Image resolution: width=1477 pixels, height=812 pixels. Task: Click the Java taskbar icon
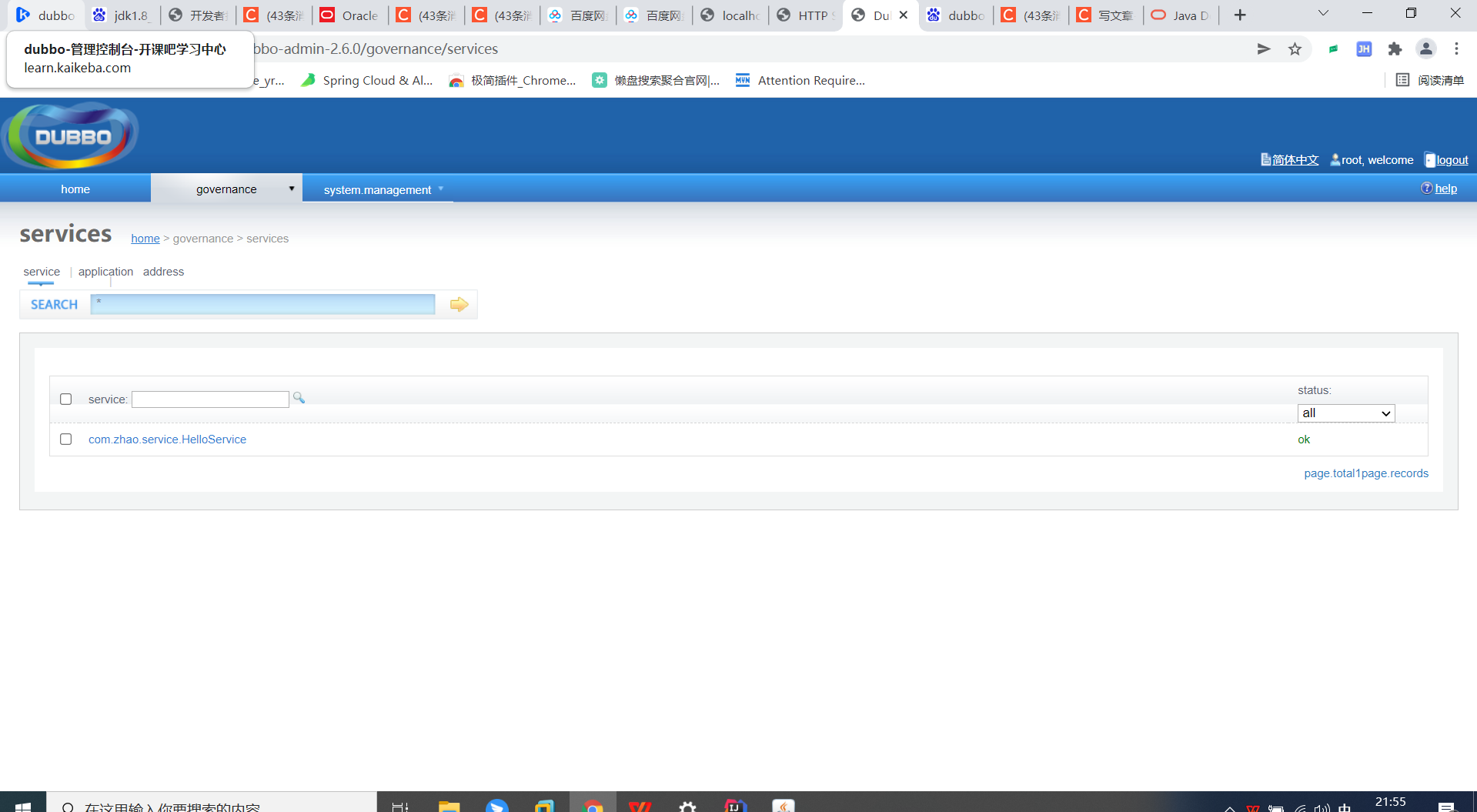(783, 805)
